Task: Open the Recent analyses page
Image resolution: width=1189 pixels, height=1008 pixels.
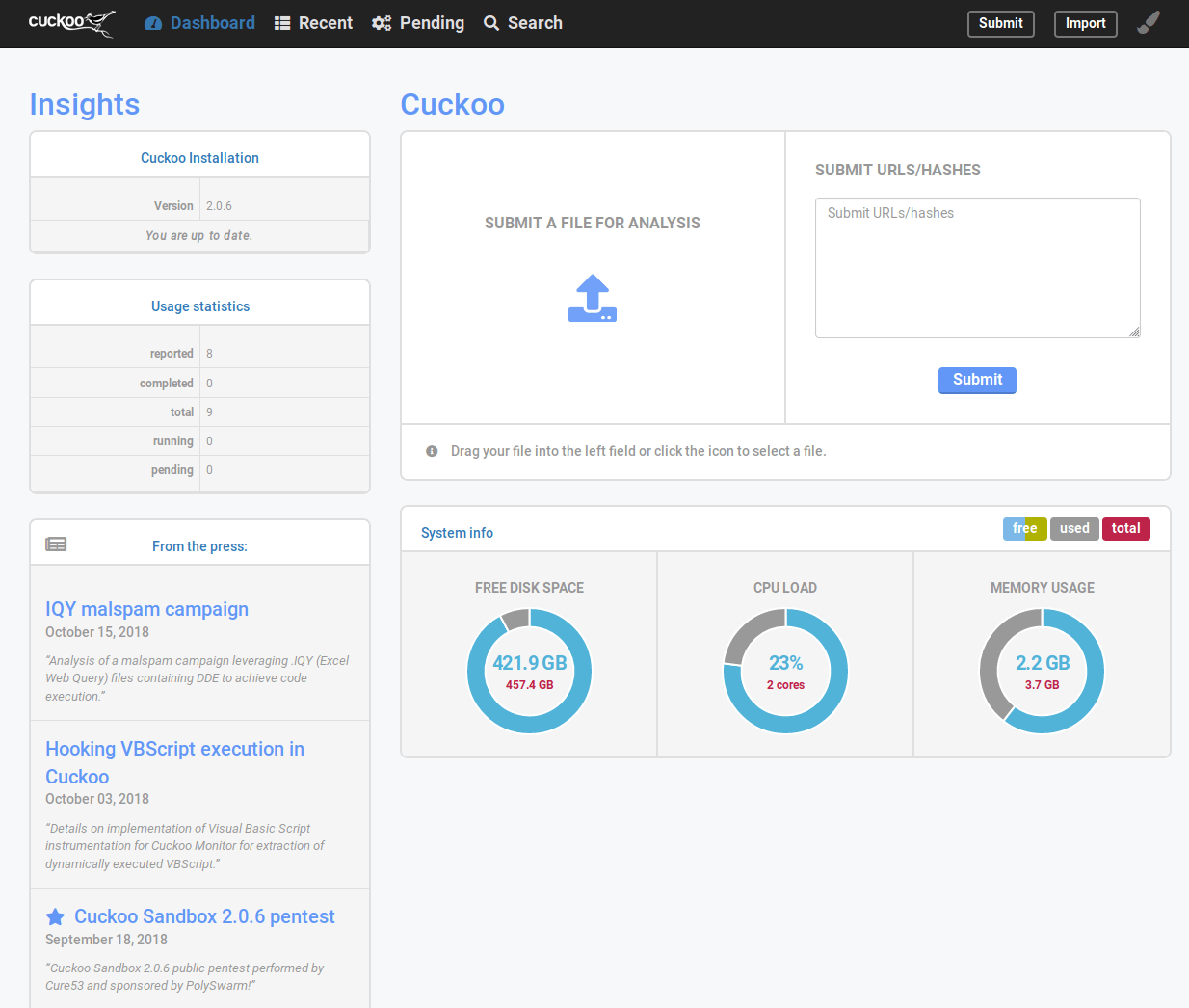Action: tap(313, 23)
